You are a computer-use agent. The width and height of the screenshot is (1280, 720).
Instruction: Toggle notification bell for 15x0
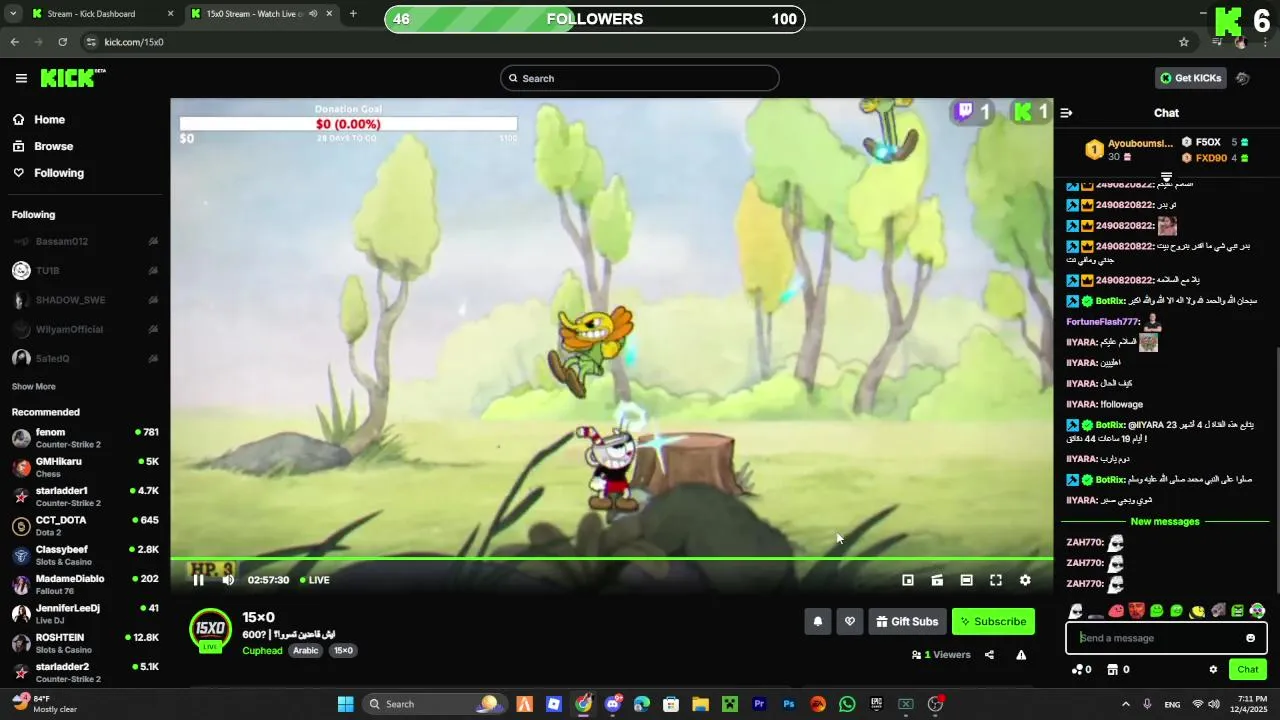[x=818, y=621]
